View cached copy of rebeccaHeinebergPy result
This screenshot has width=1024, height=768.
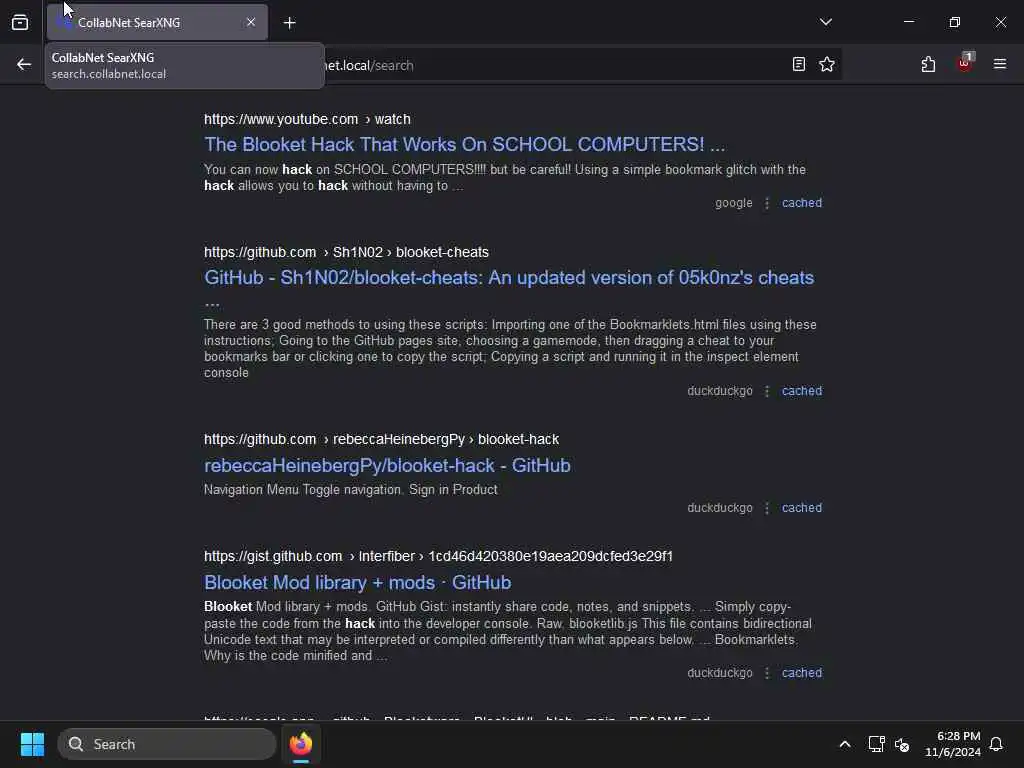click(x=802, y=507)
